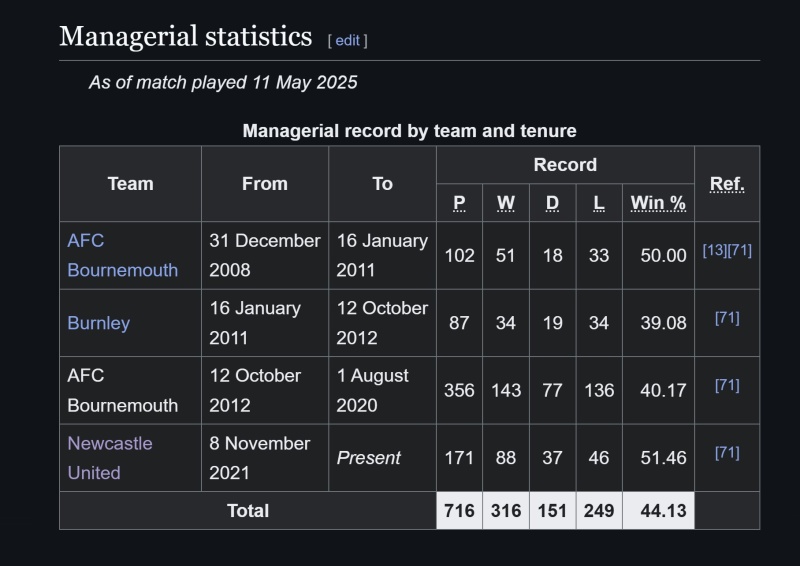Open reference [13] in the Bournemouth row
The image size is (800, 566).
715,250
